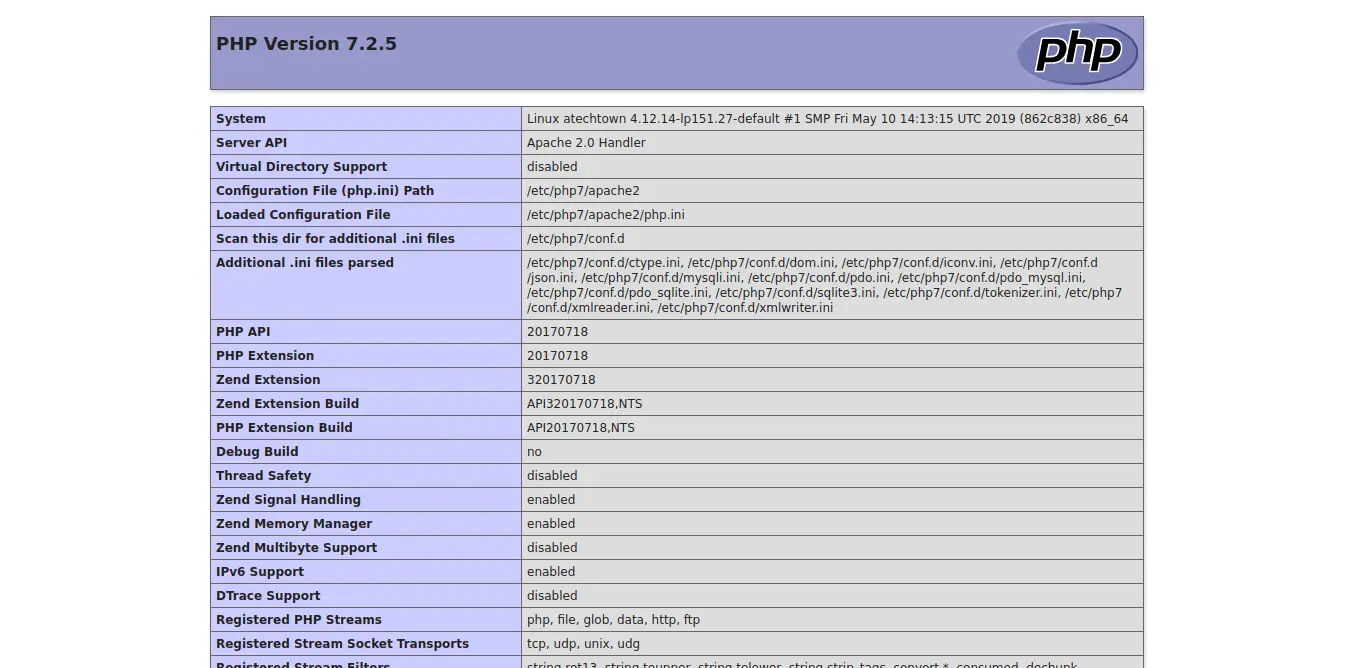This screenshot has width=1354, height=668.
Task: Select IPv6 Support 'enabled' value
Action: click(551, 572)
